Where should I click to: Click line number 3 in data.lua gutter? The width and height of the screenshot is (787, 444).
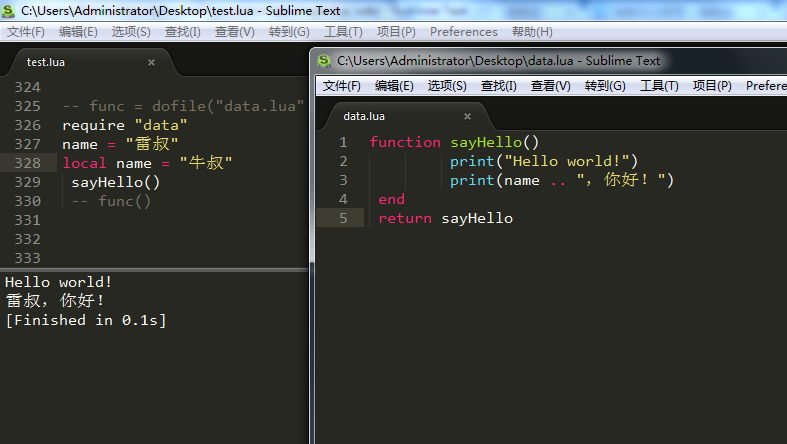click(x=343, y=181)
